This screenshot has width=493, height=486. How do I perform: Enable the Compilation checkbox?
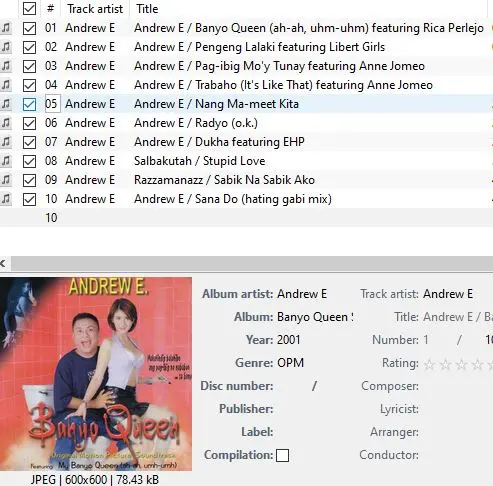pyautogui.click(x=282, y=455)
